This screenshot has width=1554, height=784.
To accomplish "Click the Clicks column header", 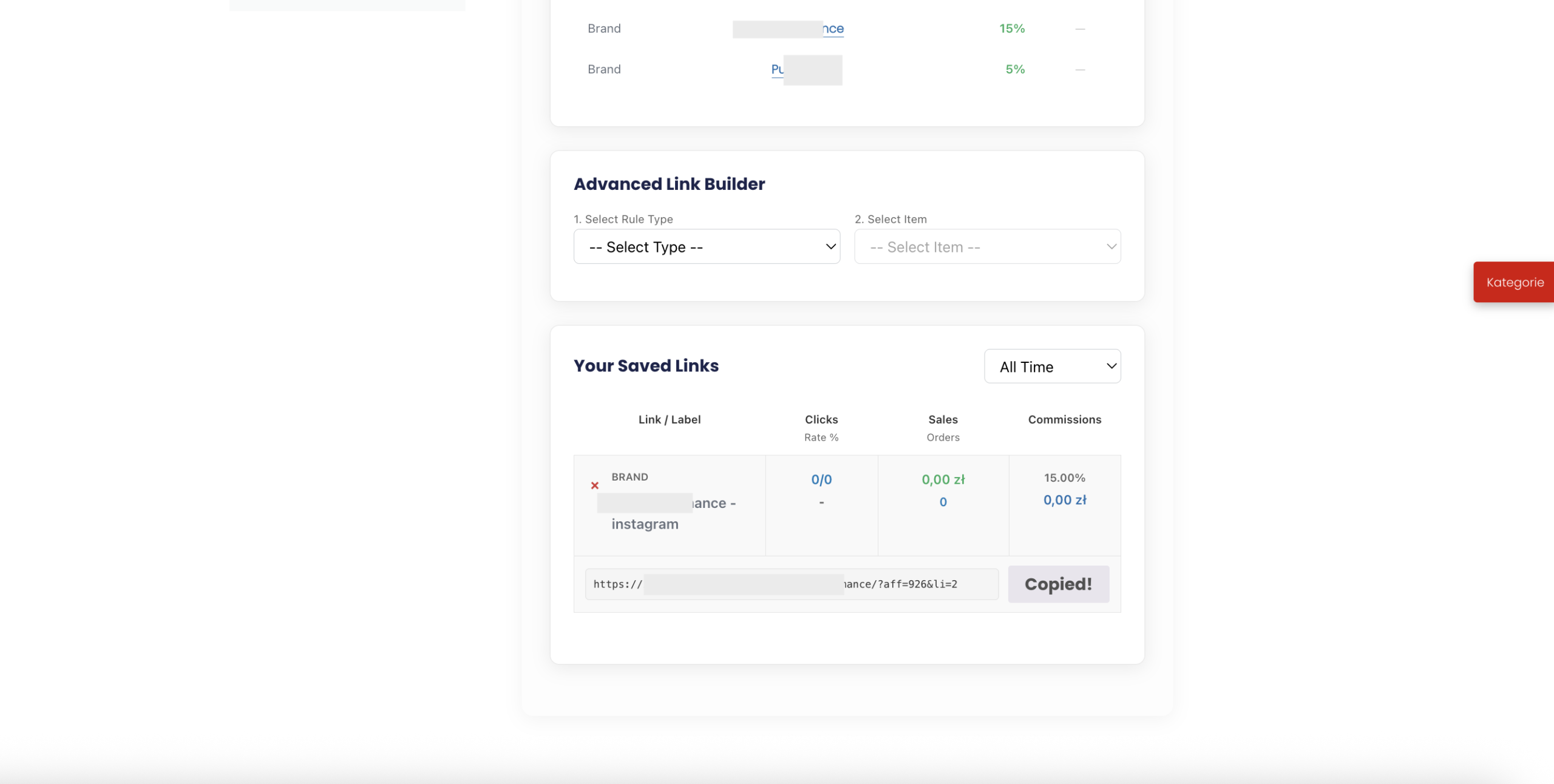I will pyautogui.click(x=821, y=419).
